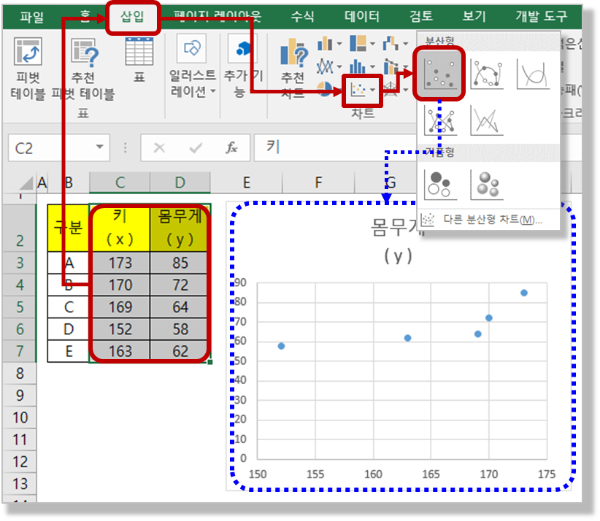Click cell with value 64
Screen dimensions: 600x521
point(180,307)
